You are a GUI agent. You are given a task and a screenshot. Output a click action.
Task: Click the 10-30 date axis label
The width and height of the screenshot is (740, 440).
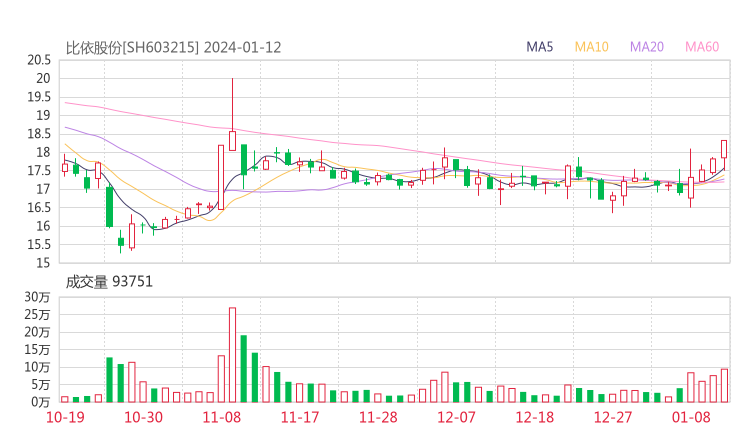[143, 417]
